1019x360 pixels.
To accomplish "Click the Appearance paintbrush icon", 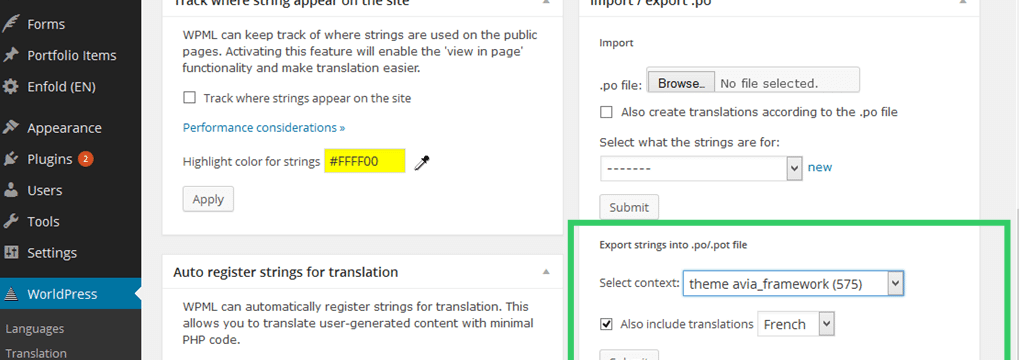I will click(x=10, y=128).
